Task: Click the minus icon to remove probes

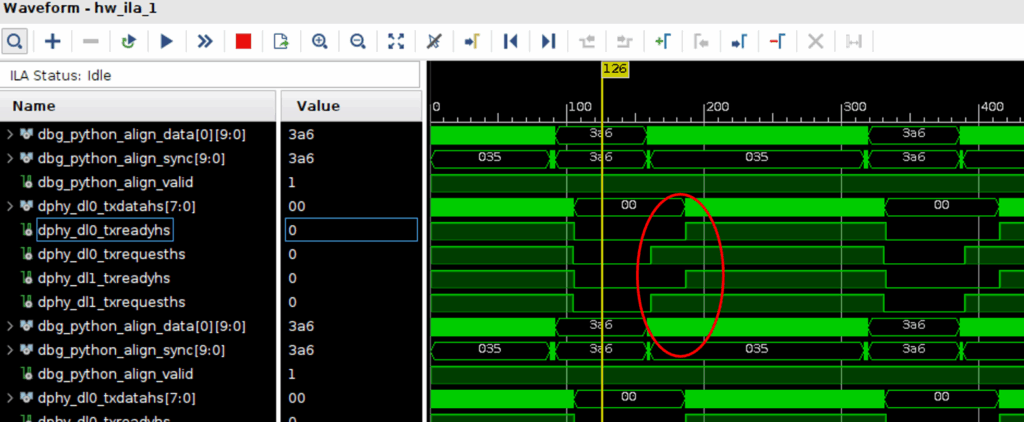Action: tap(90, 42)
